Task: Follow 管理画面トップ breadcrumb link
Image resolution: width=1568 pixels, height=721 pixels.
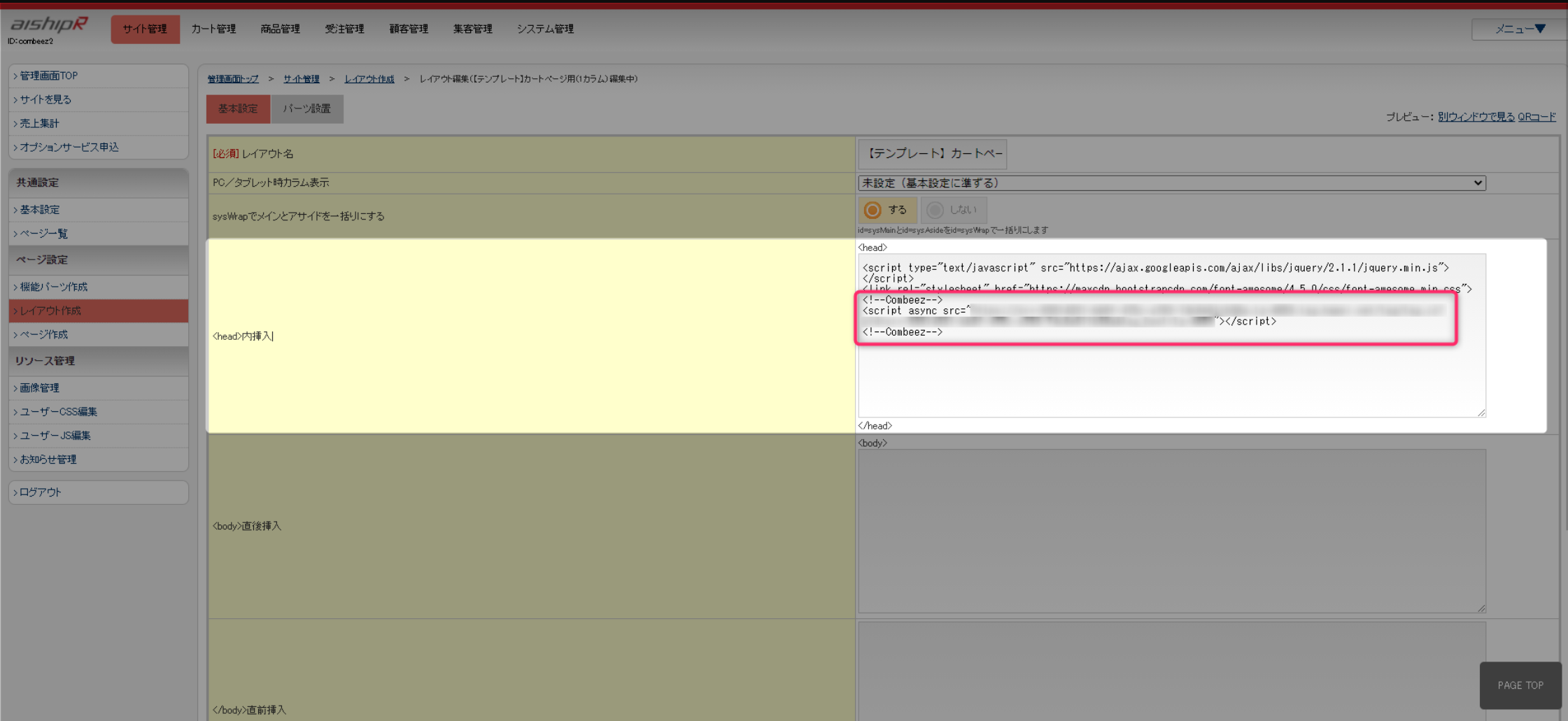Action: pos(233,79)
